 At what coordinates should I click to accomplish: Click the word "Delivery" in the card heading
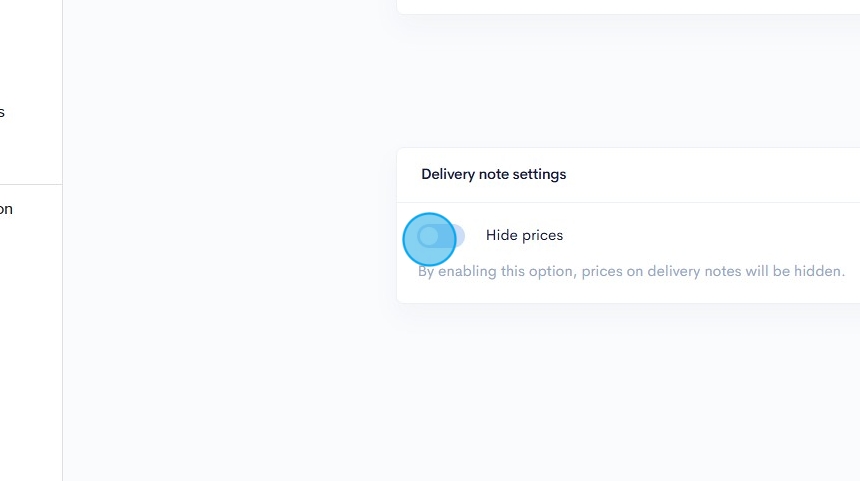click(448, 174)
